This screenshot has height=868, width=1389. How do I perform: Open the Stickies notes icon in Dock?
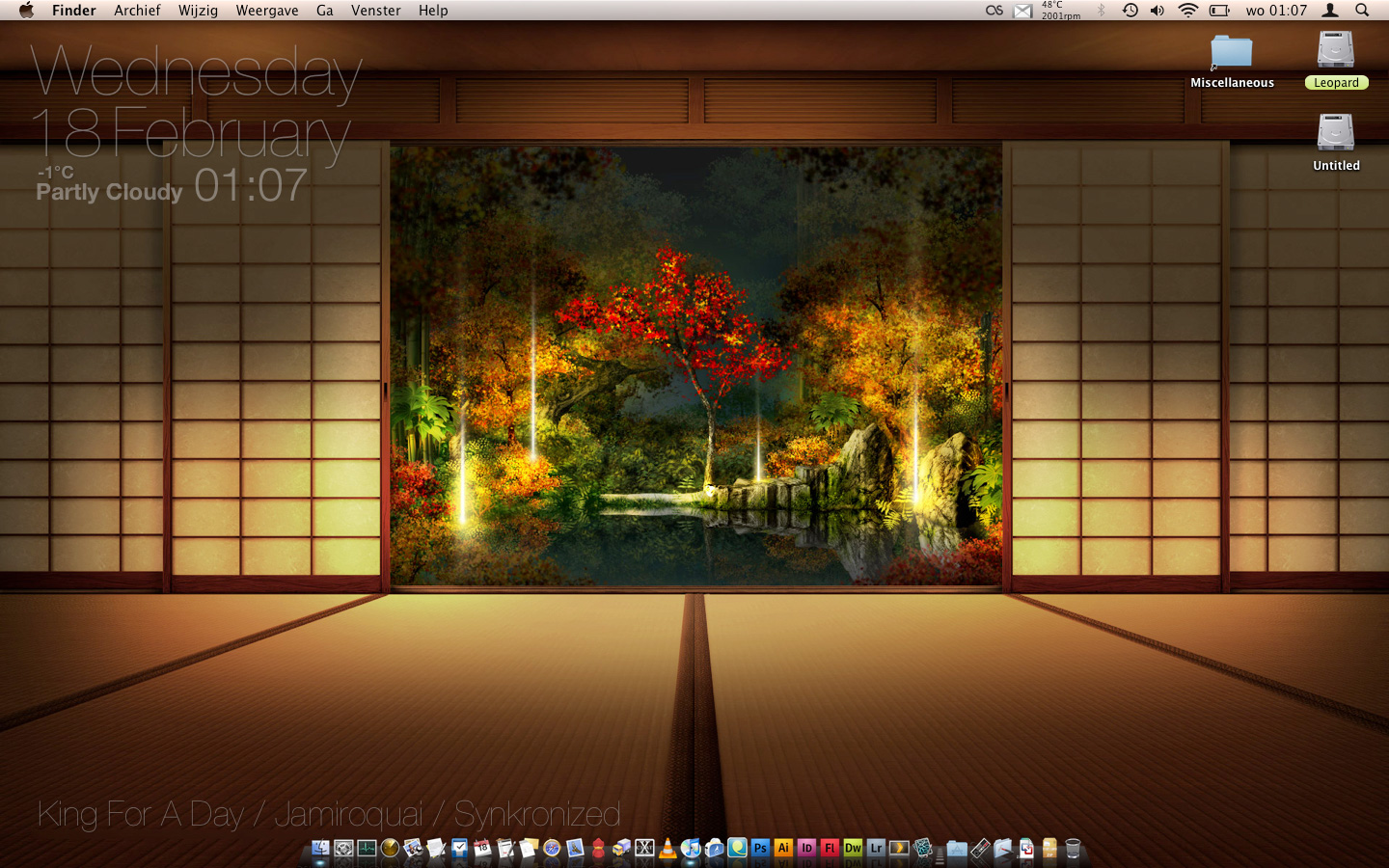(528, 849)
